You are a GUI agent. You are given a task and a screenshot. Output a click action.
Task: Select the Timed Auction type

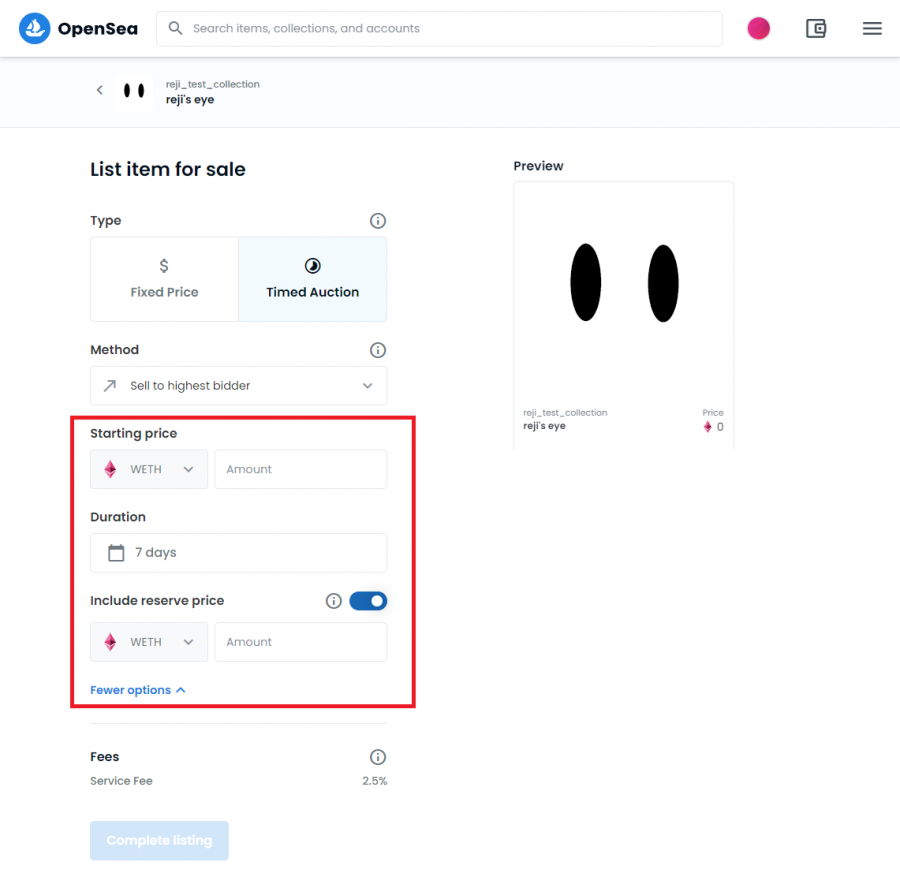[312, 279]
